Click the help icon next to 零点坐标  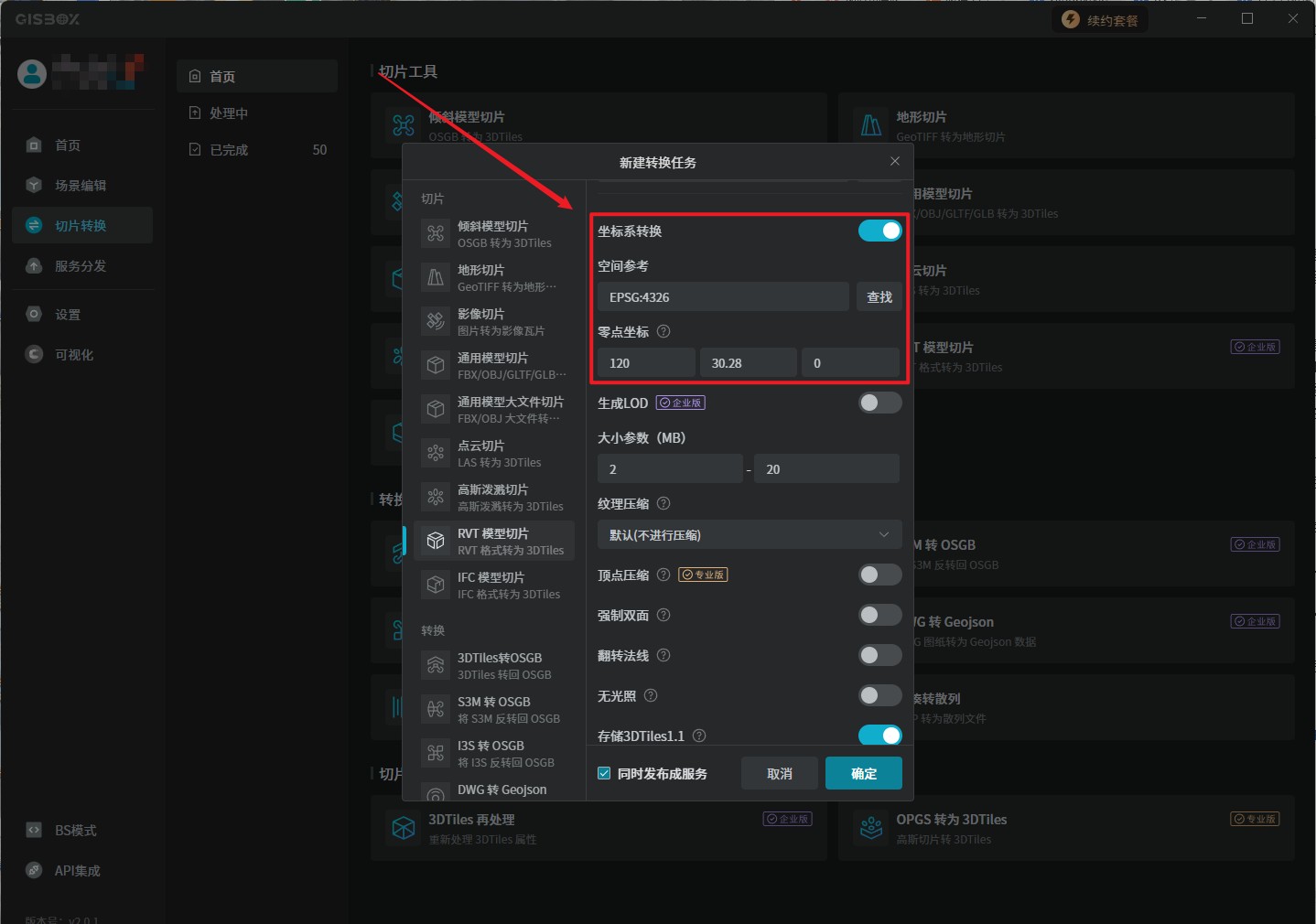(663, 331)
